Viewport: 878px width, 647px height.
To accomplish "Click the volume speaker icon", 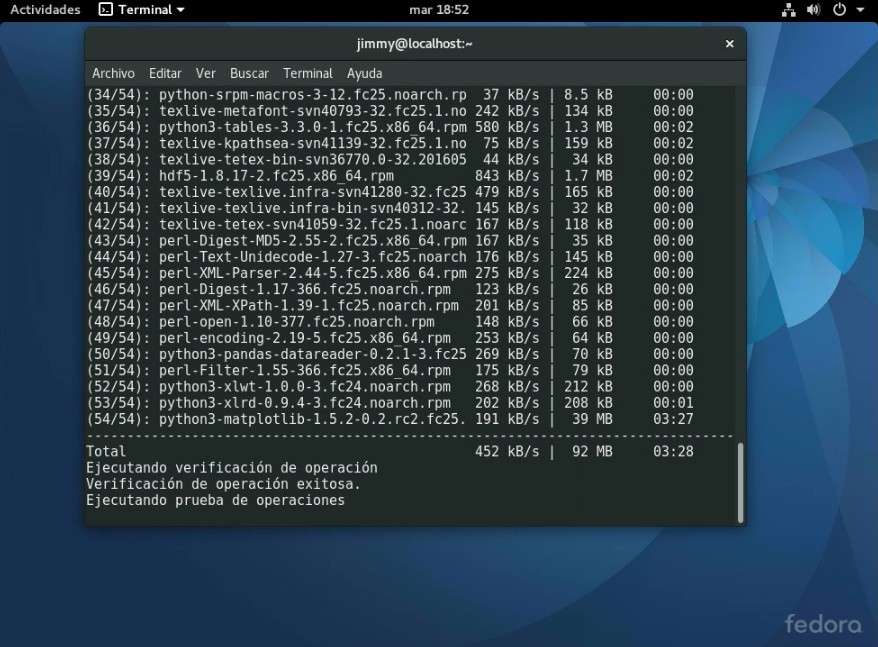I will click(x=813, y=10).
